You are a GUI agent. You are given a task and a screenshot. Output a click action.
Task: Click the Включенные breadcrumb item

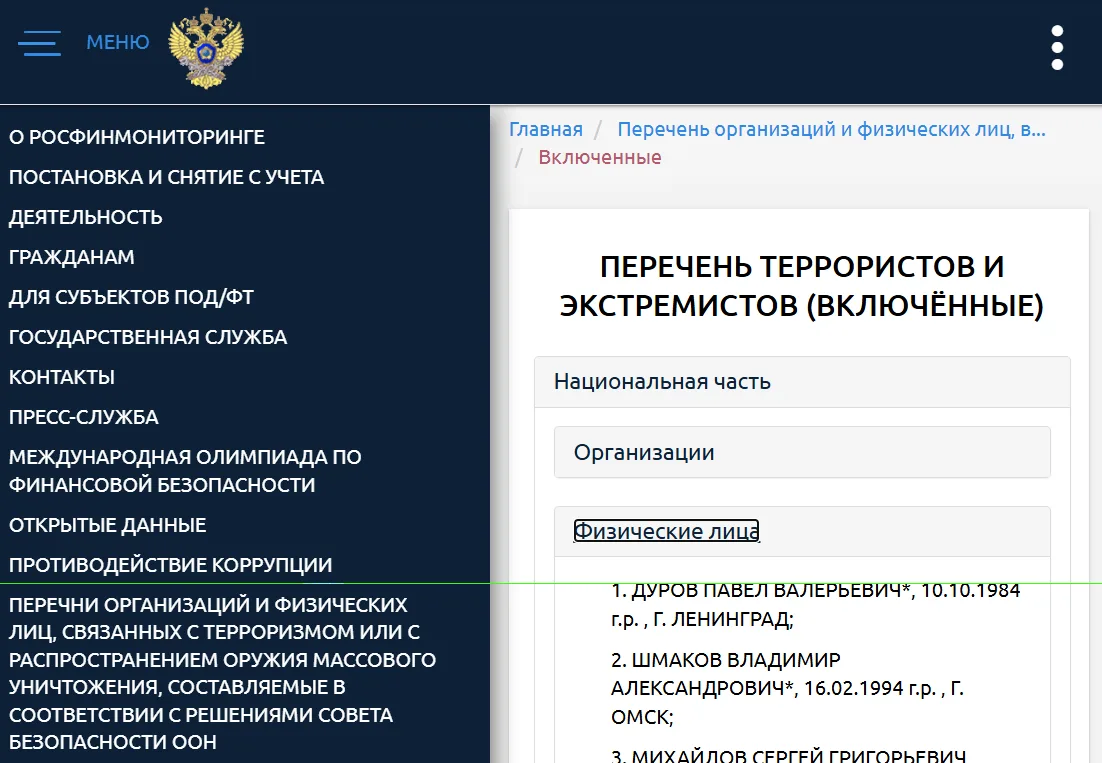[599, 157]
